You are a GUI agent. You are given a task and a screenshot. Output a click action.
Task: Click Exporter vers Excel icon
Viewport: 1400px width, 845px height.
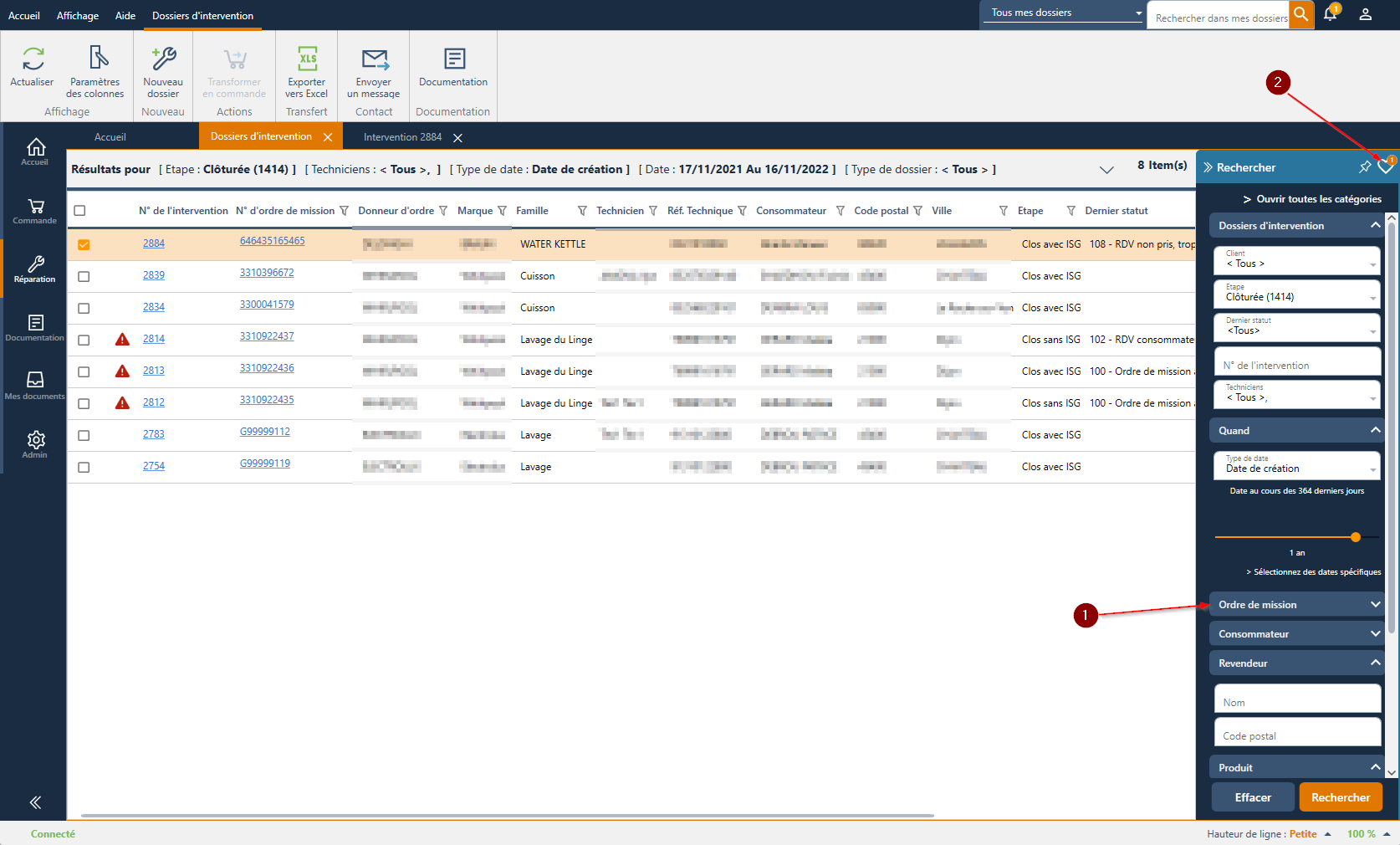(307, 59)
